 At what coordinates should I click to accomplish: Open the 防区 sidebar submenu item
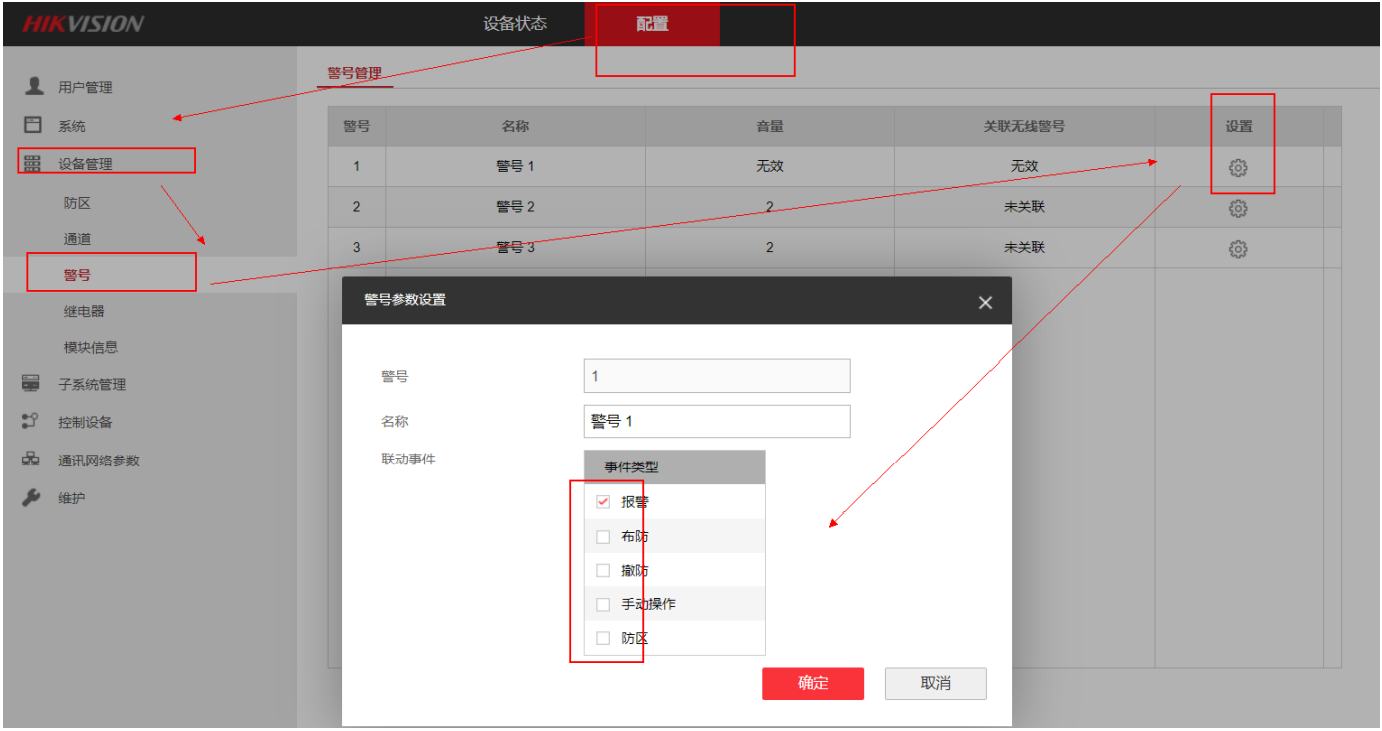click(78, 203)
